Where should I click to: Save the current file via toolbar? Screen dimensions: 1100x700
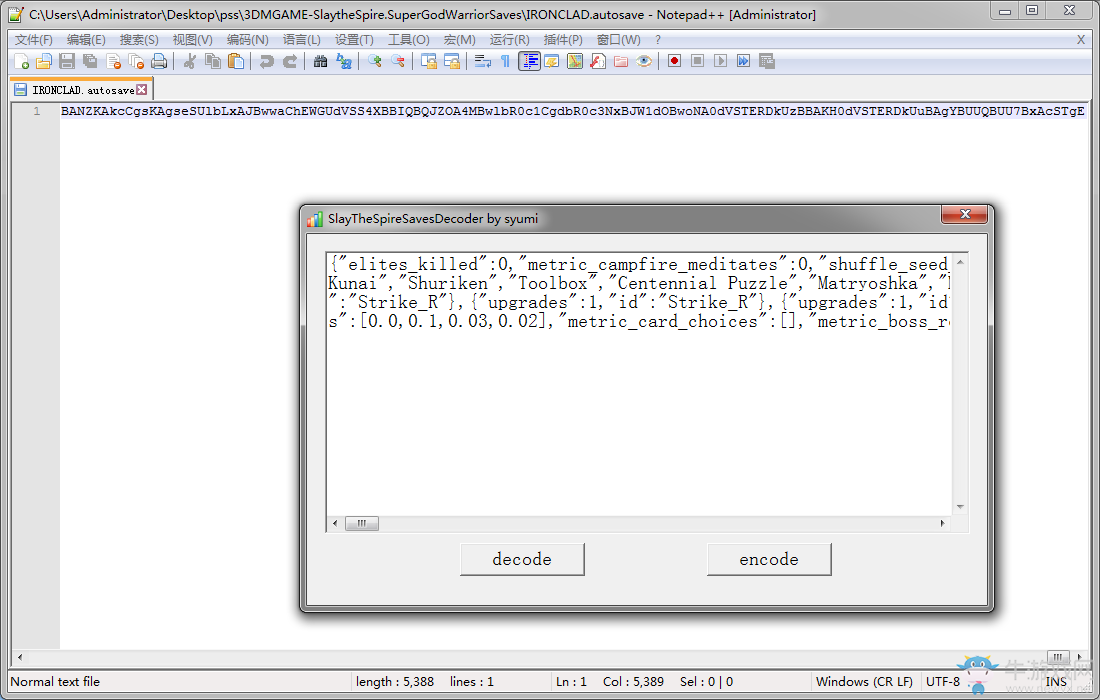click(67, 62)
